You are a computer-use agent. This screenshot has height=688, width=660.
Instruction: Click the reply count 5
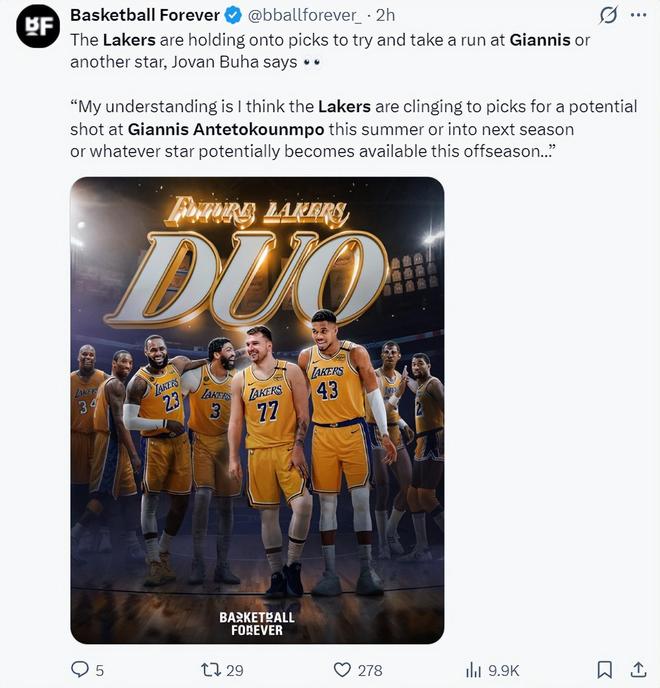(x=99, y=670)
